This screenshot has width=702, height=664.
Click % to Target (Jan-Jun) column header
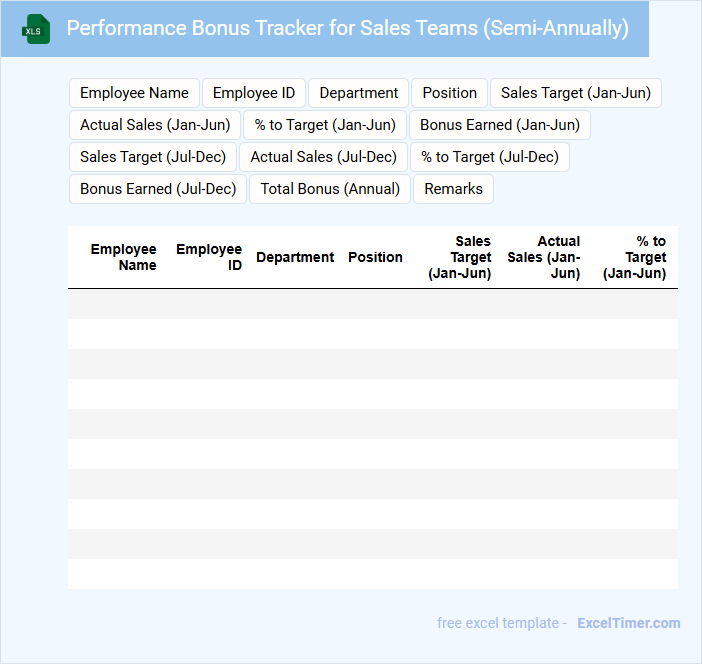point(635,257)
